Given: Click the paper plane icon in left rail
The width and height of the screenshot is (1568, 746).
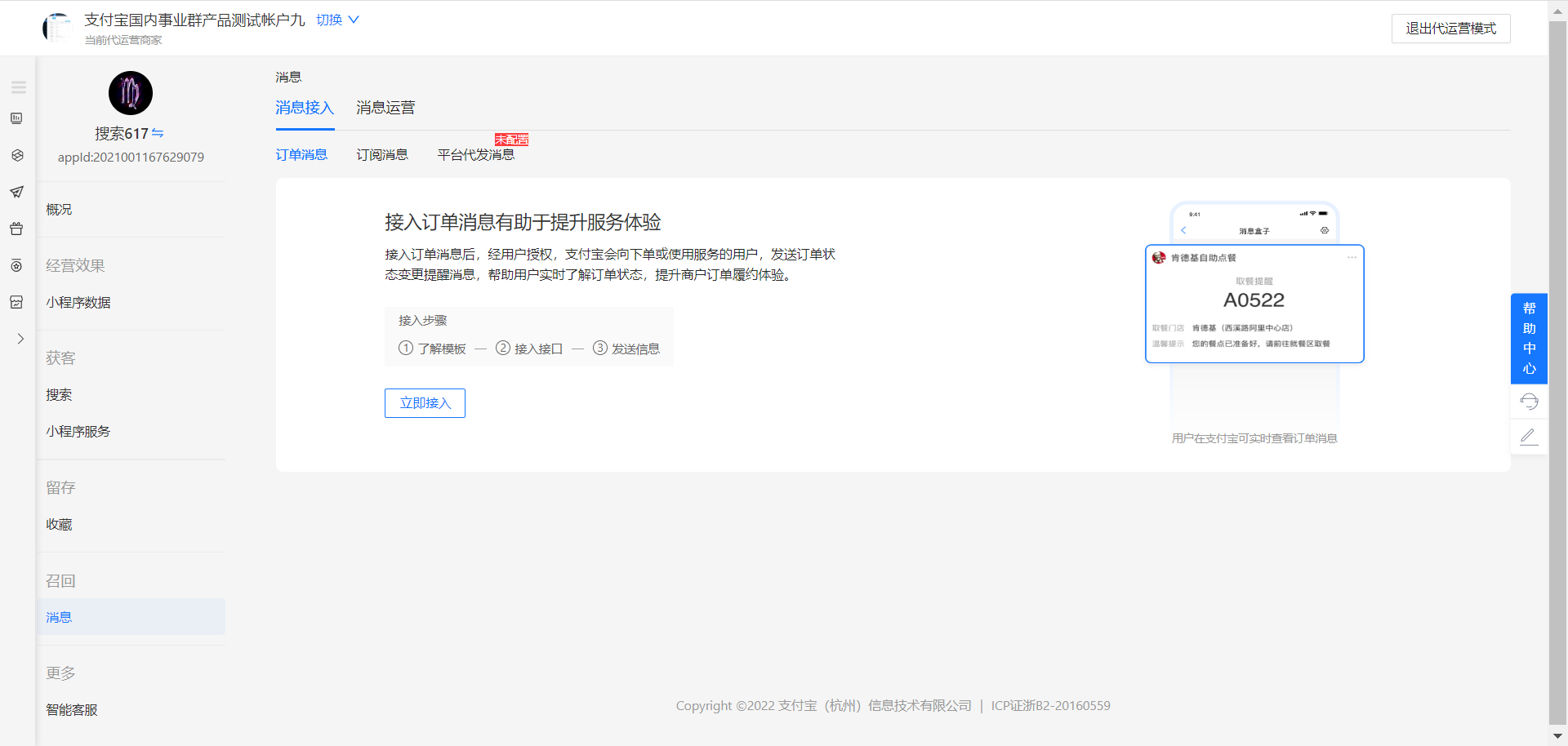Looking at the screenshot, I should pyautogui.click(x=16, y=192).
